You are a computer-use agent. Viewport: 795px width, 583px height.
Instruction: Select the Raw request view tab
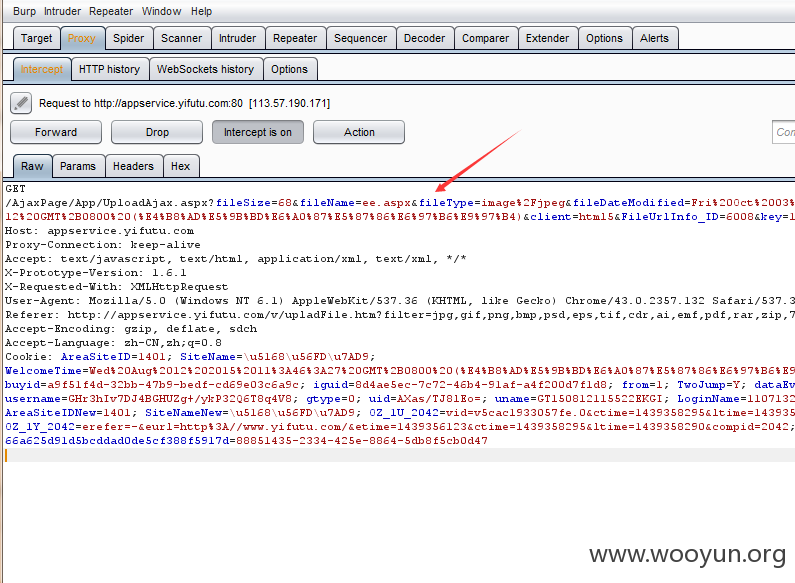32,166
